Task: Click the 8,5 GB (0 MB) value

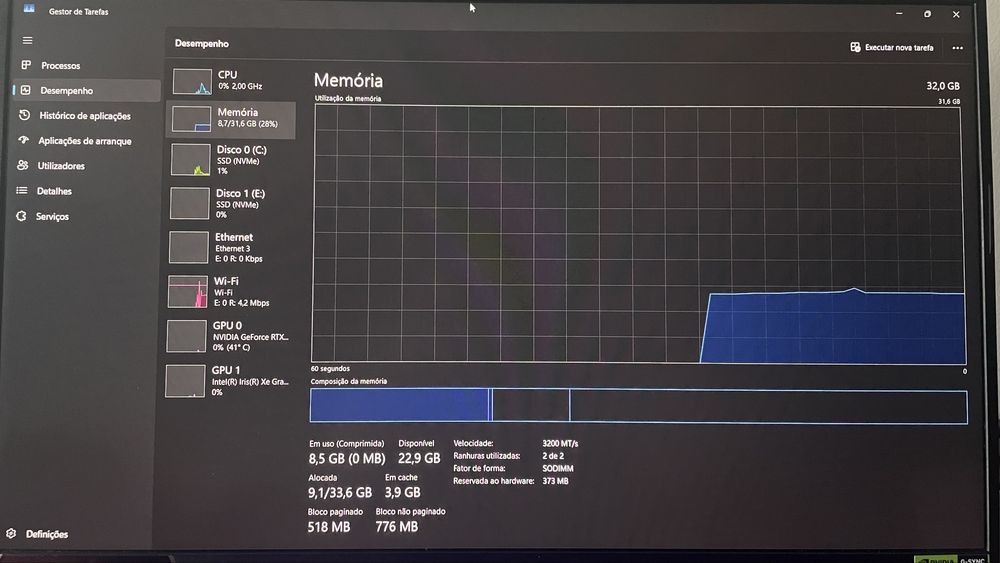Action: click(x=347, y=458)
